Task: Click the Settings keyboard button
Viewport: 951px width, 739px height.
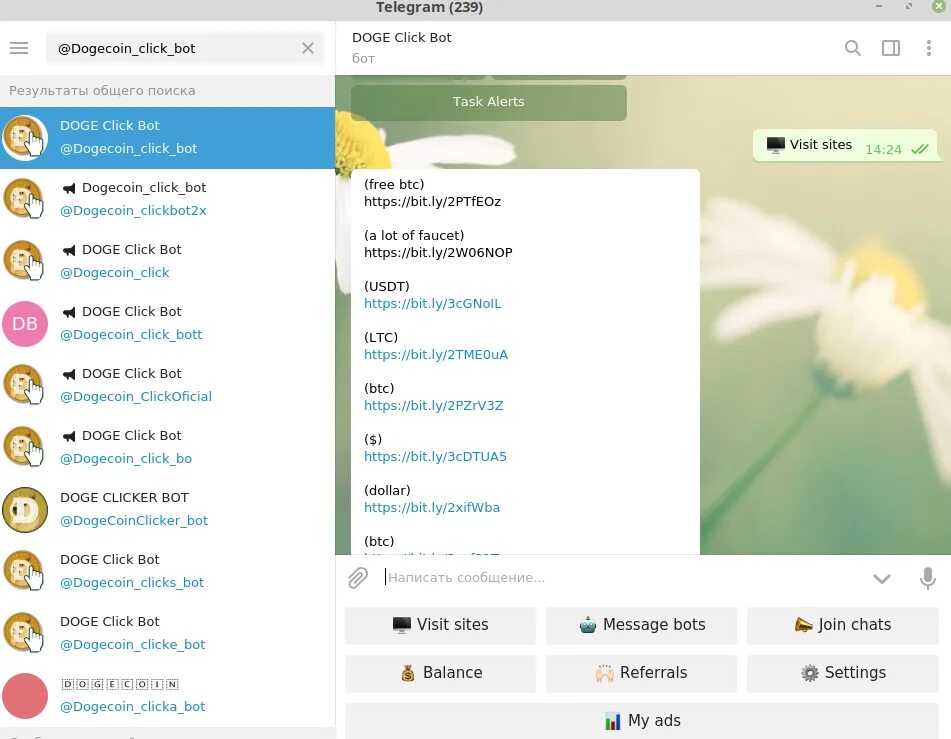Action: 842,673
